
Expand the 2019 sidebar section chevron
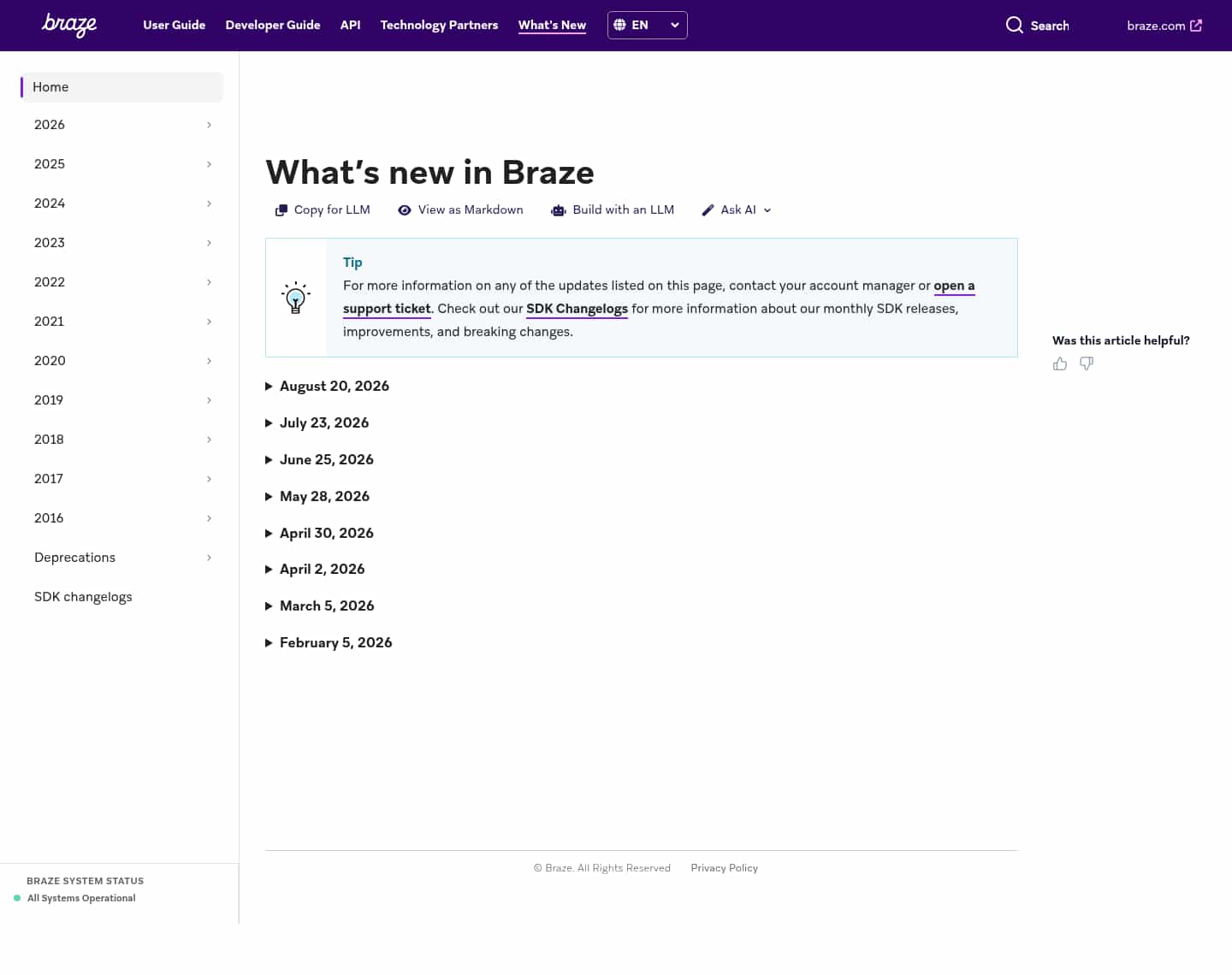pyautogui.click(x=209, y=400)
